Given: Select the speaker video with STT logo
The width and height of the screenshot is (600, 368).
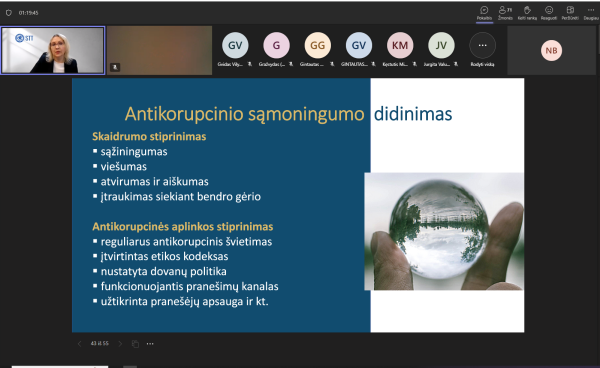Looking at the screenshot, I should tap(53, 50).
